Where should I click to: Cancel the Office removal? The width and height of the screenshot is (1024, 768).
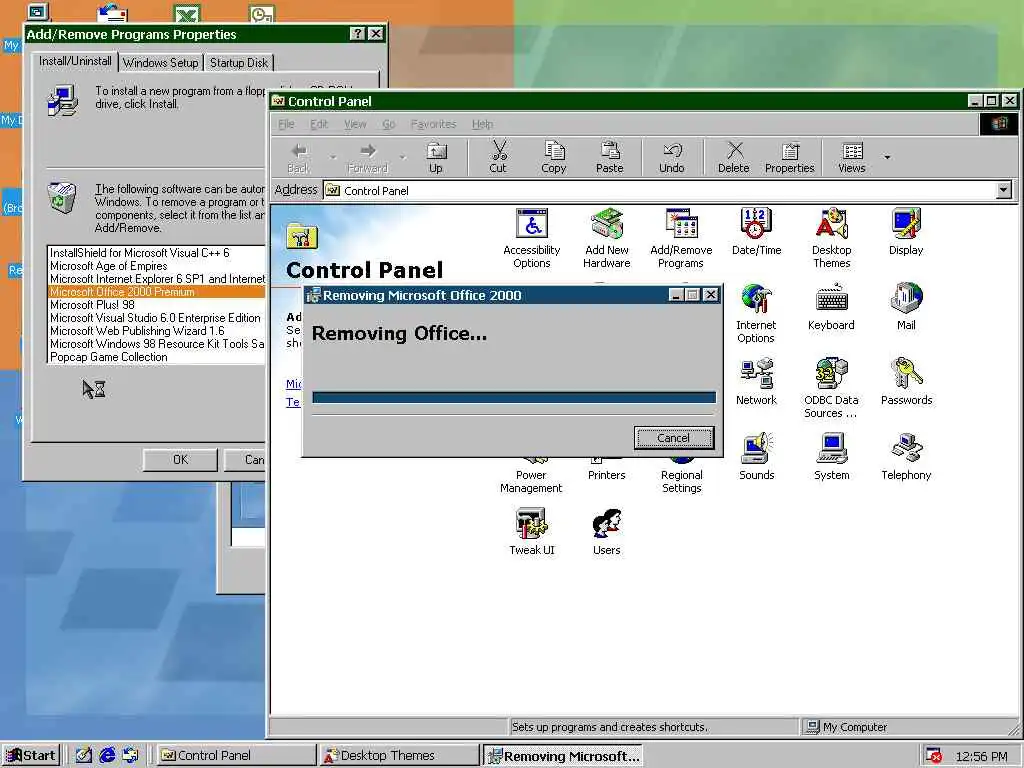pyautogui.click(x=673, y=438)
